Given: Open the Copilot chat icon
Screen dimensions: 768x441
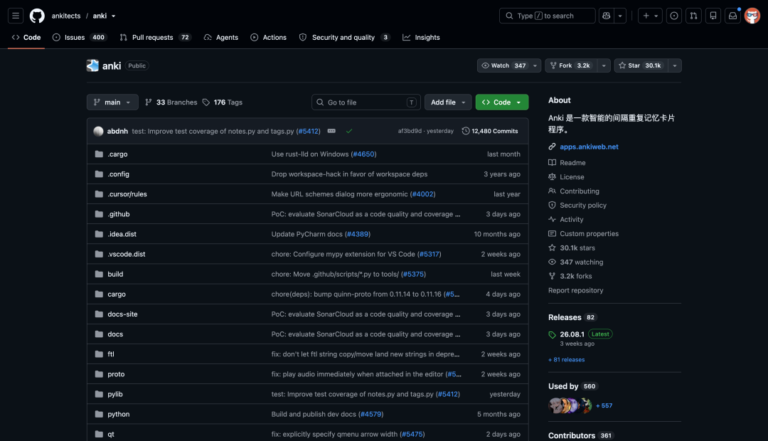Looking at the screenshot, I should (x=606, y=16).
